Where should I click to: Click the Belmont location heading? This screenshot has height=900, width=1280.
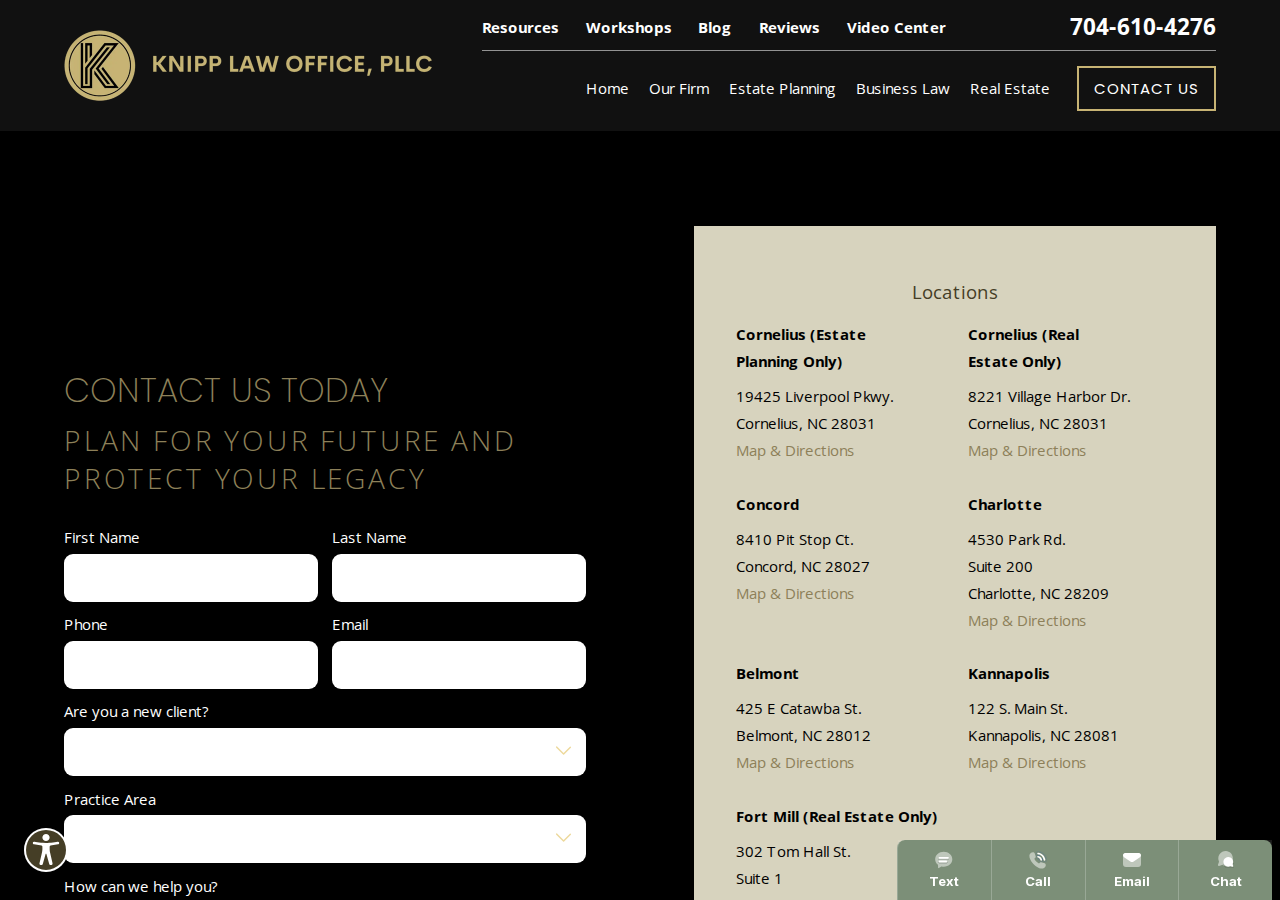point(768,674)
